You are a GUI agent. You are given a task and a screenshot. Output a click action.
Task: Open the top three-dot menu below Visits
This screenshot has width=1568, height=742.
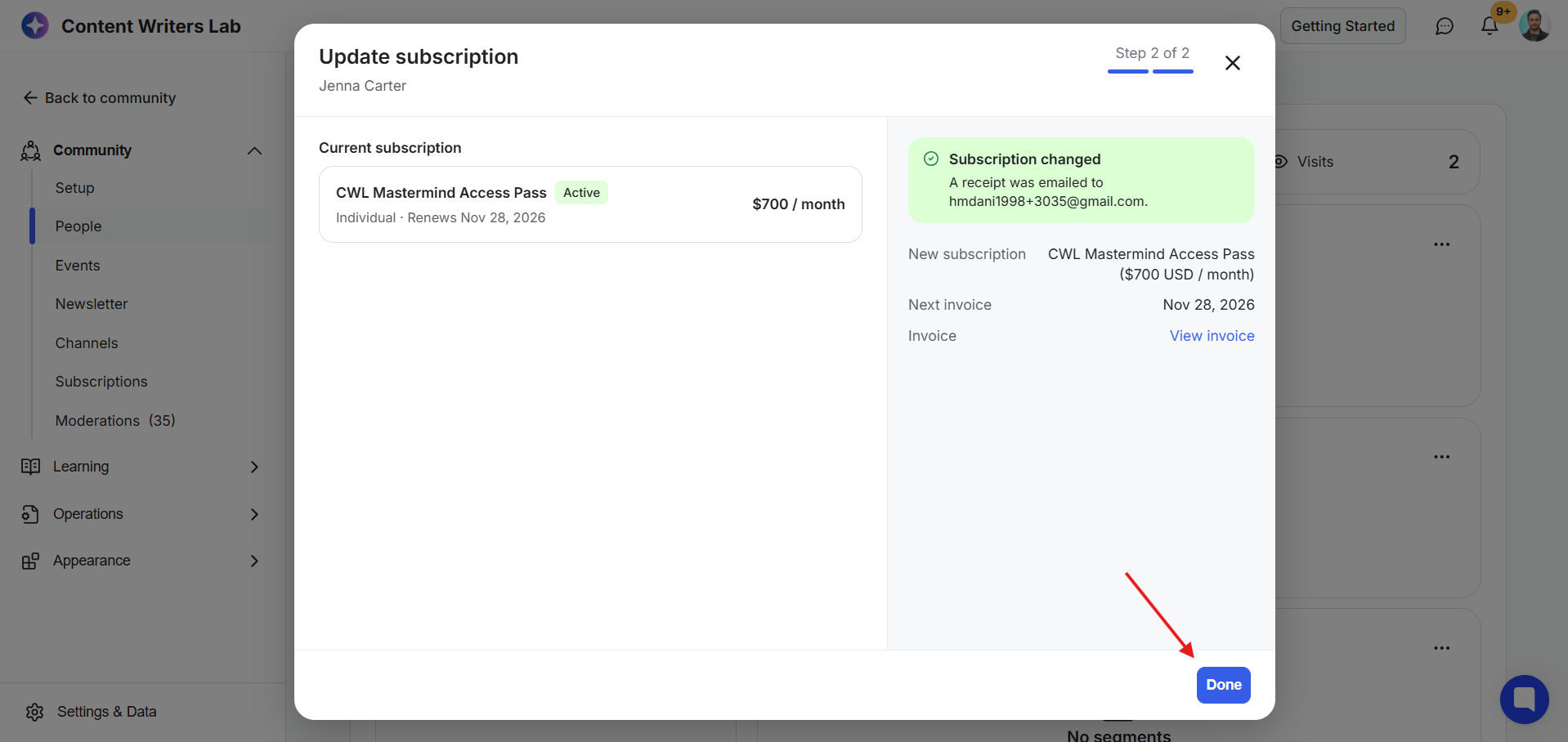click(x=1441, y=244)
